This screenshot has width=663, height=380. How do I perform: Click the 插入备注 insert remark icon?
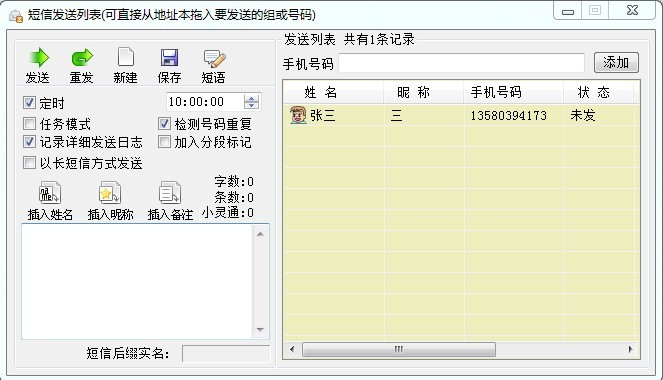pos(170,193)
